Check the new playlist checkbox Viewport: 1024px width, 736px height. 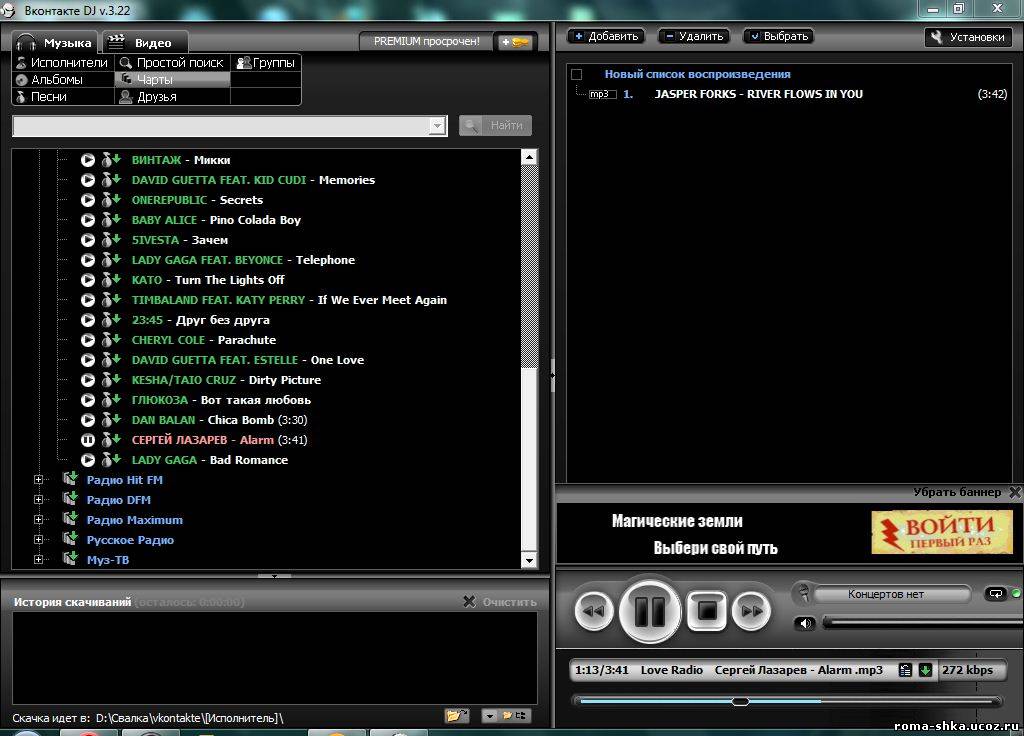pos(576,74)
